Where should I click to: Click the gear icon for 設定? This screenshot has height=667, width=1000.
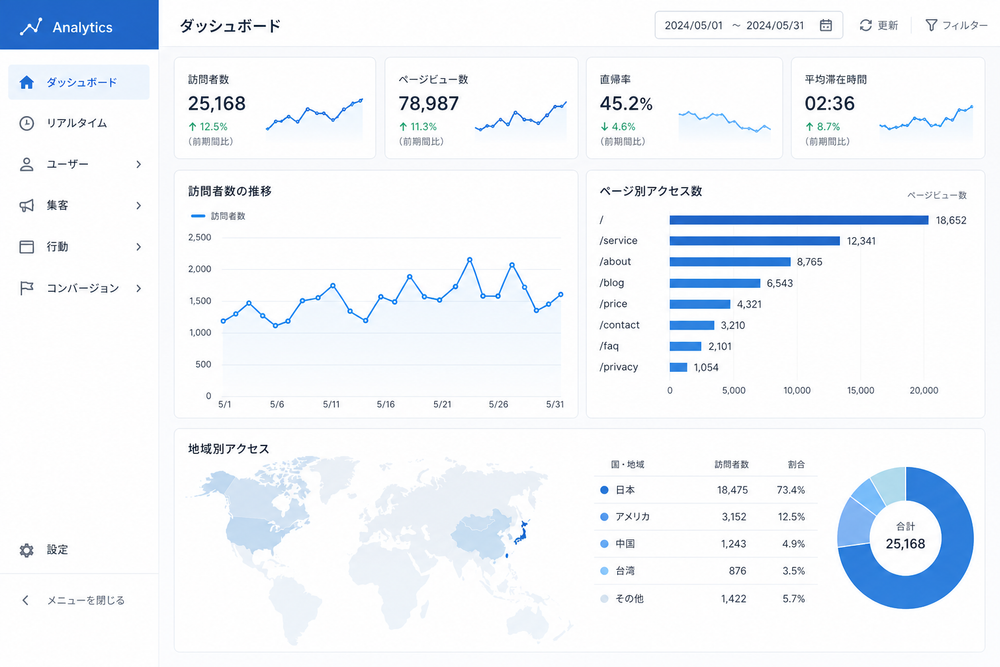pos(26,550)
